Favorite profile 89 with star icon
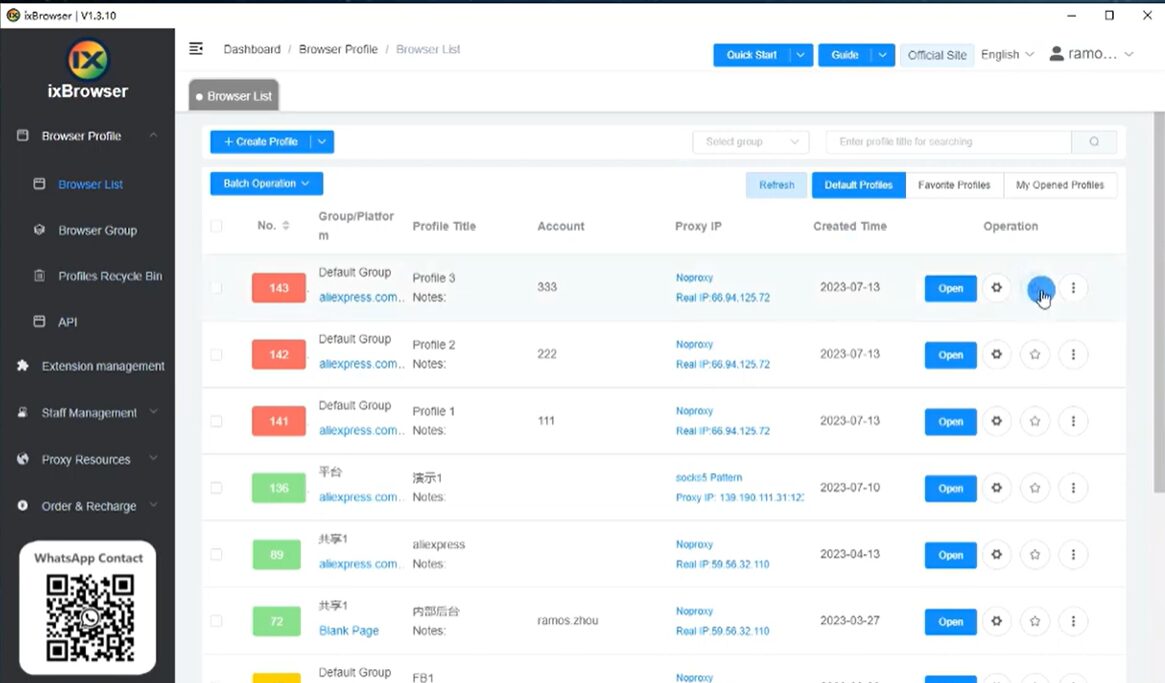This screenshot has height=683, width=1165. pos(1035,554)
